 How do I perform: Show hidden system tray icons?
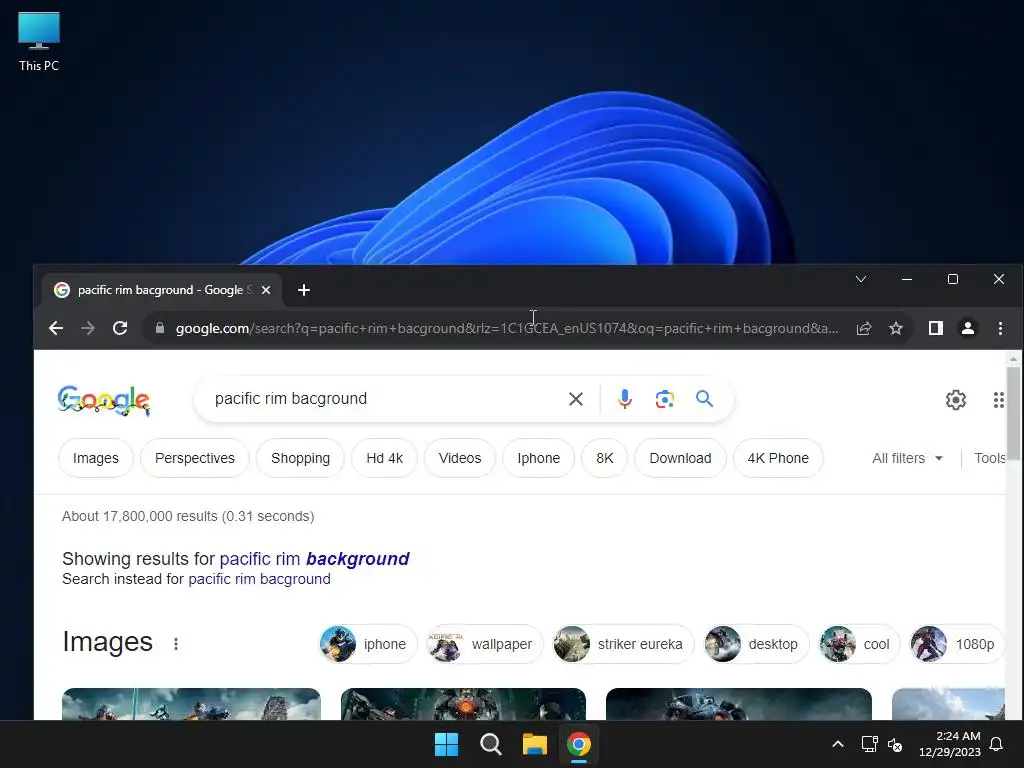tap(838, 744)
